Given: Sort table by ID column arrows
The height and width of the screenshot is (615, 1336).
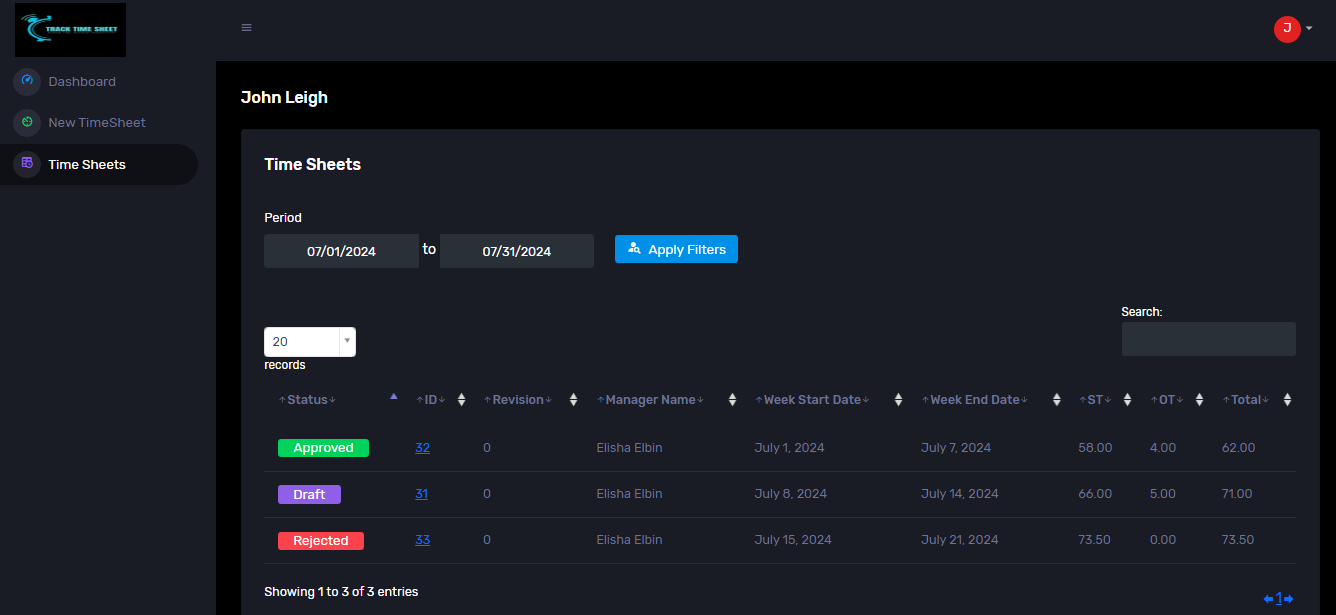Looking at the screenshot, I should click(461, 400).
